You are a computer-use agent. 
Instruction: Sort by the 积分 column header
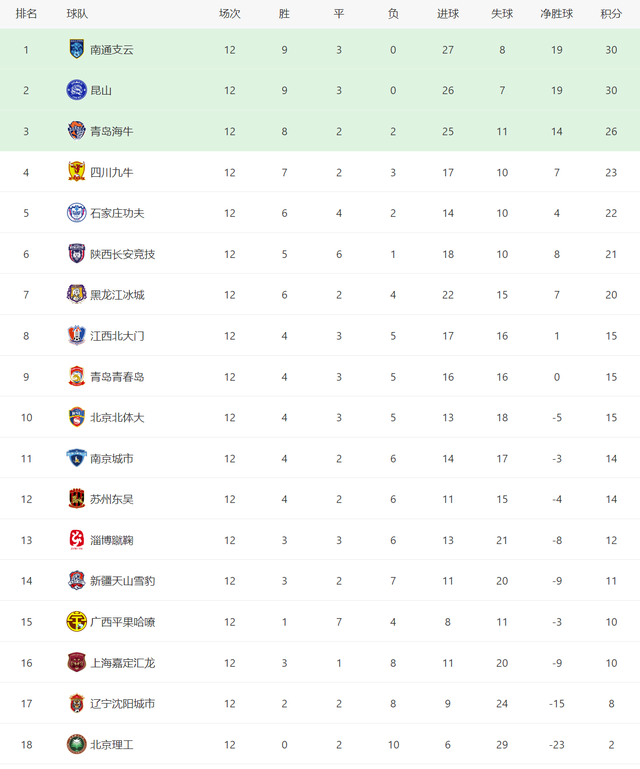611,14
